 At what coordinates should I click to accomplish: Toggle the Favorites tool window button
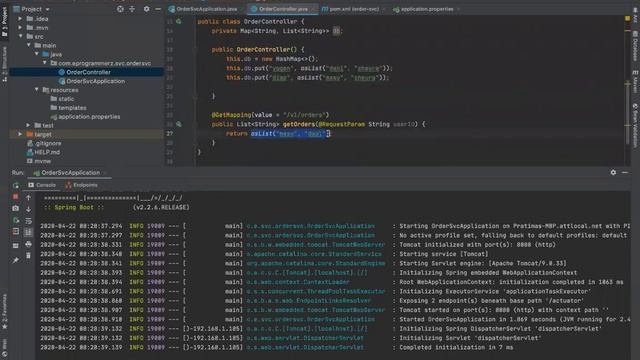pyautogui.click(x=4, y=312)
